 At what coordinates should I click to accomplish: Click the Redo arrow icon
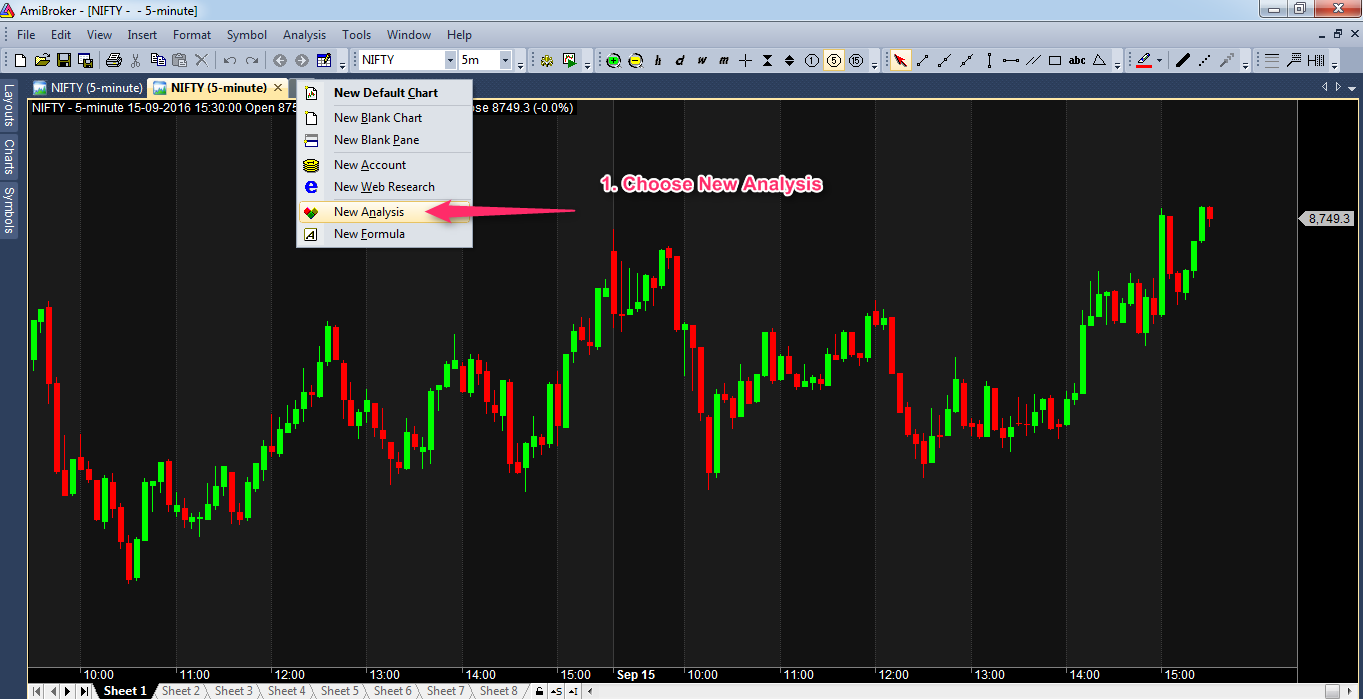[252, 60]
